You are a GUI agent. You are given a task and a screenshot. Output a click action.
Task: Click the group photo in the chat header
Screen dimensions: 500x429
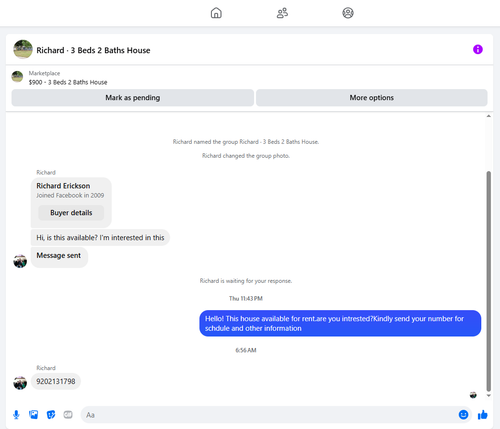coord(23,49)
